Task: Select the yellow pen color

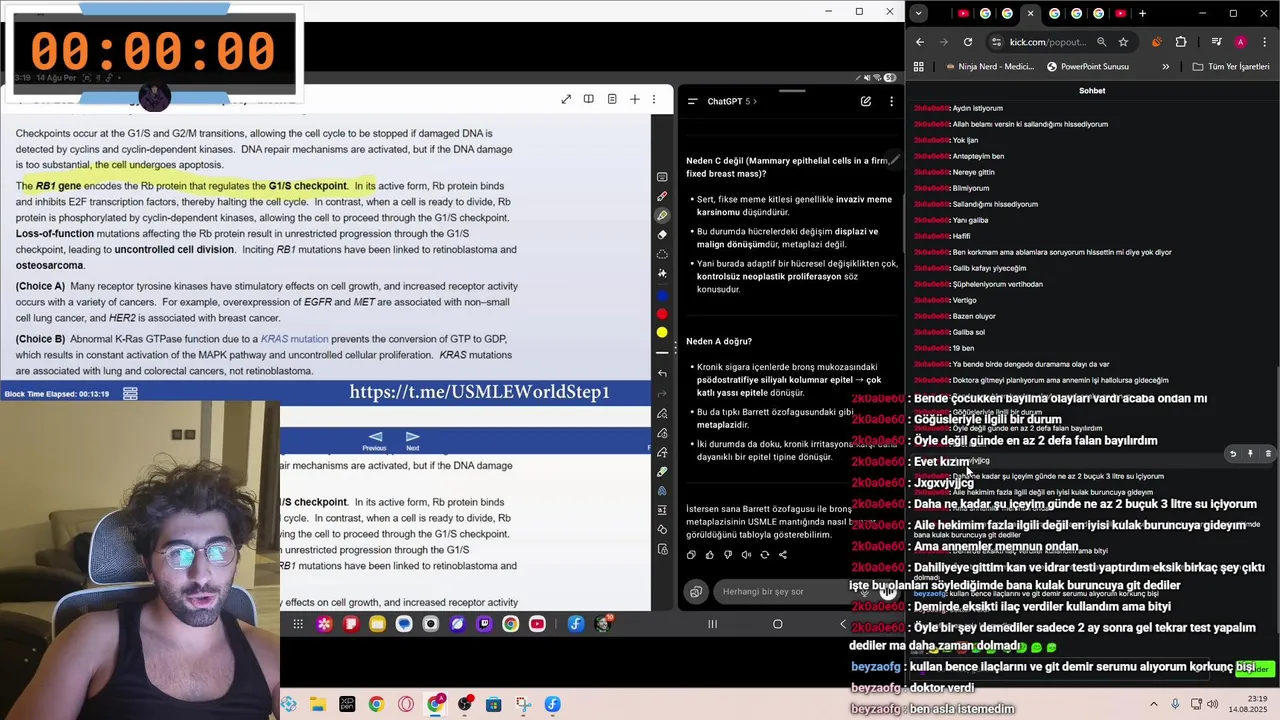Action: click(x=662, y=332)
